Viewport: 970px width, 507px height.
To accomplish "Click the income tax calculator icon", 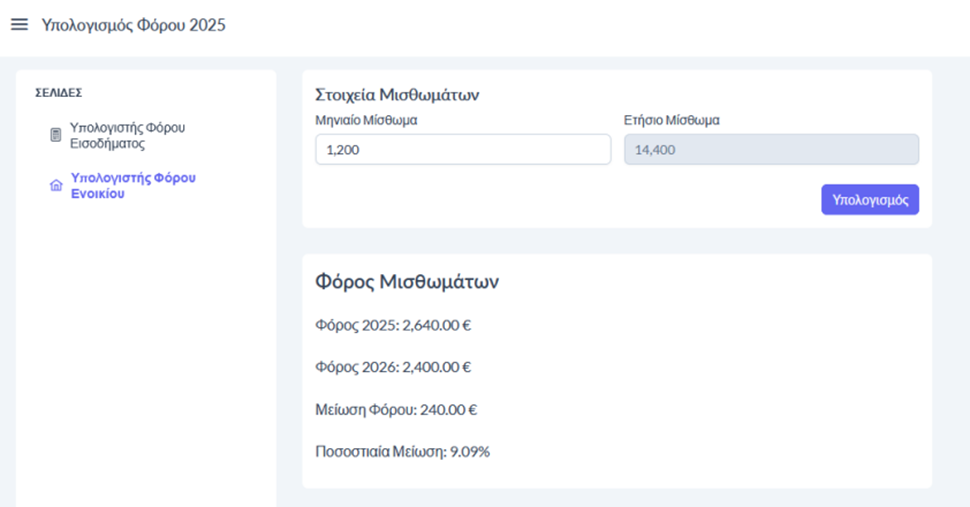I will [x=56, y=135].
